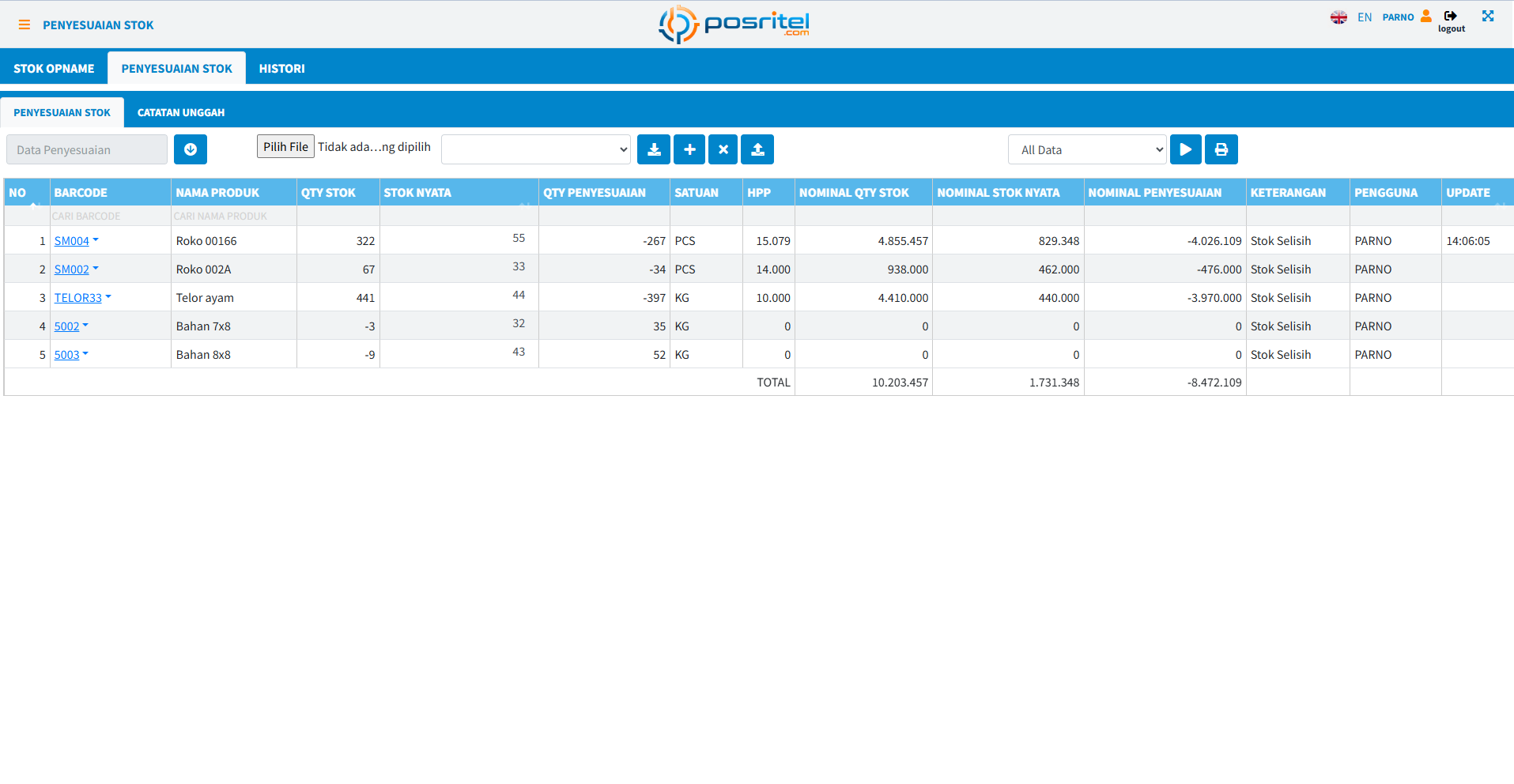Click the circular down-arrow button beside Data Penyesuaian
The width and height of the screenshot is (1514, 784).
pyautogui.click(x=191, y=149)
